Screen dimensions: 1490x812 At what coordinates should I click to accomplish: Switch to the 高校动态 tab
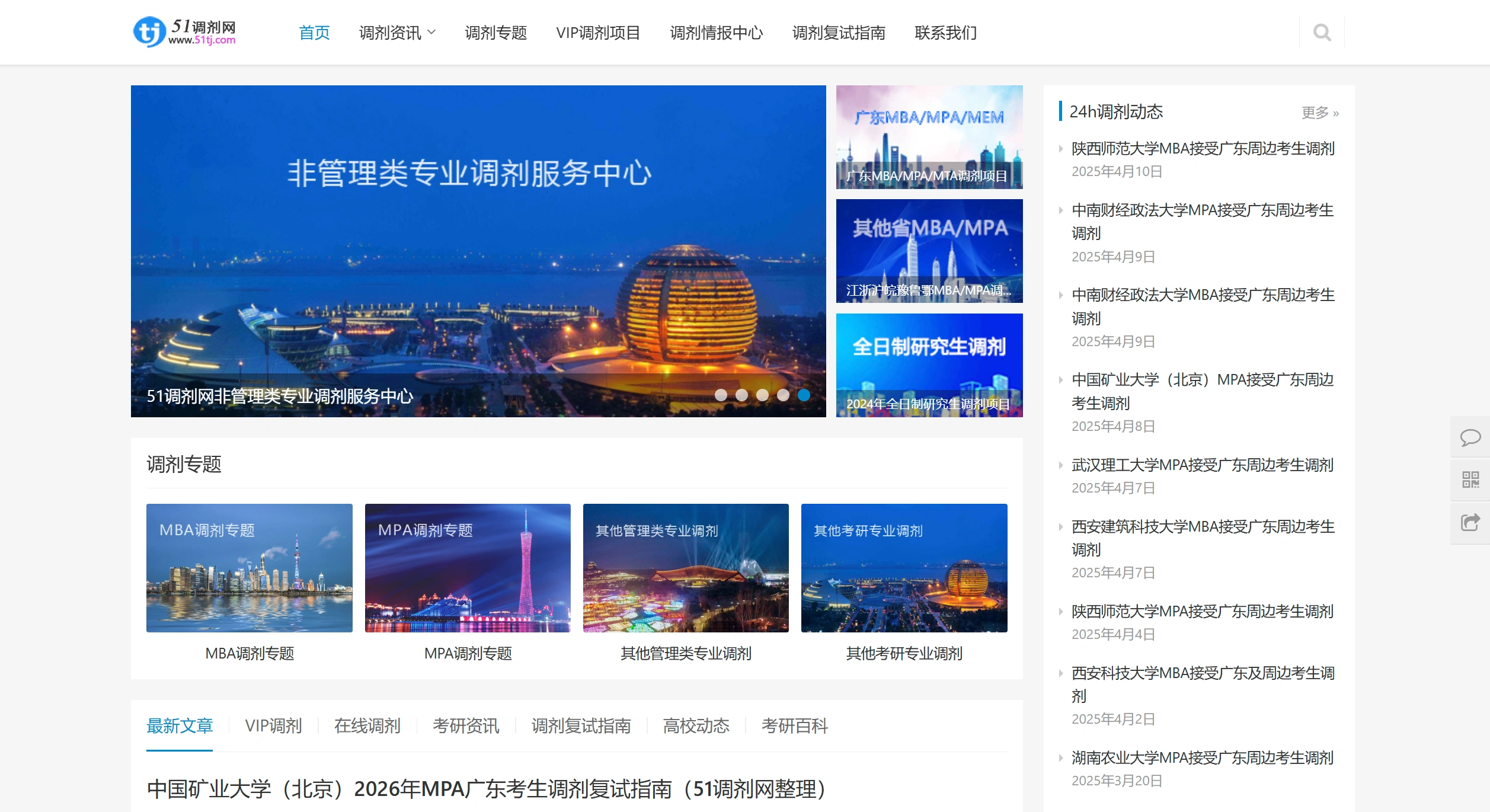696,725
